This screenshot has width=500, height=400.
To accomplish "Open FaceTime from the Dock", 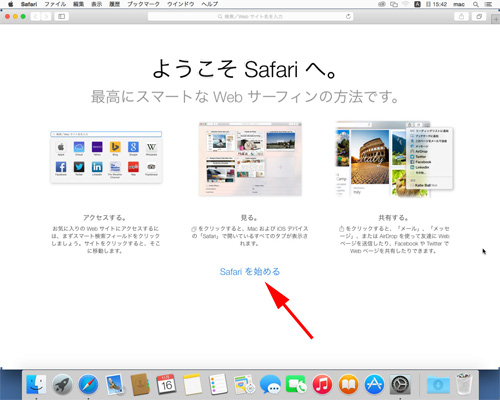I will [296, 384].
